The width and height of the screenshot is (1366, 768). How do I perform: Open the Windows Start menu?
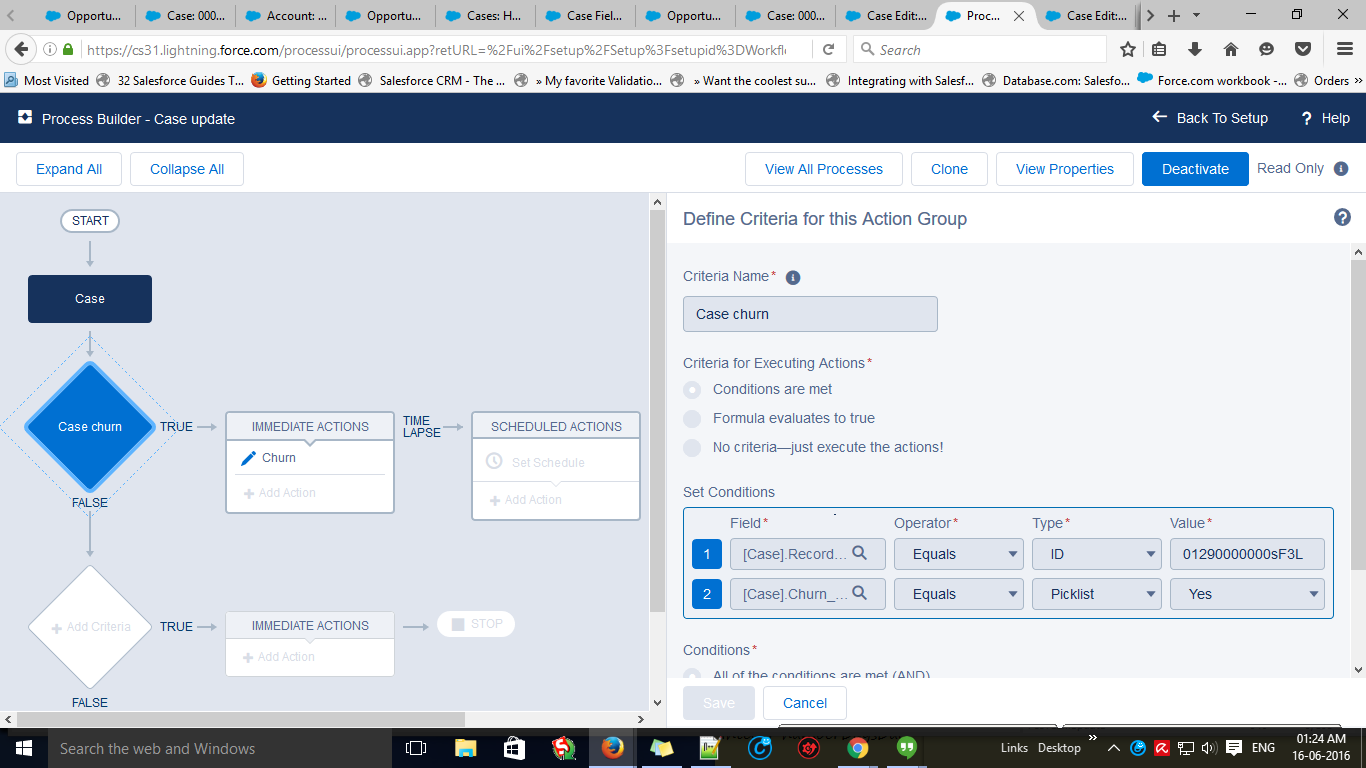[x=22, y=748]
